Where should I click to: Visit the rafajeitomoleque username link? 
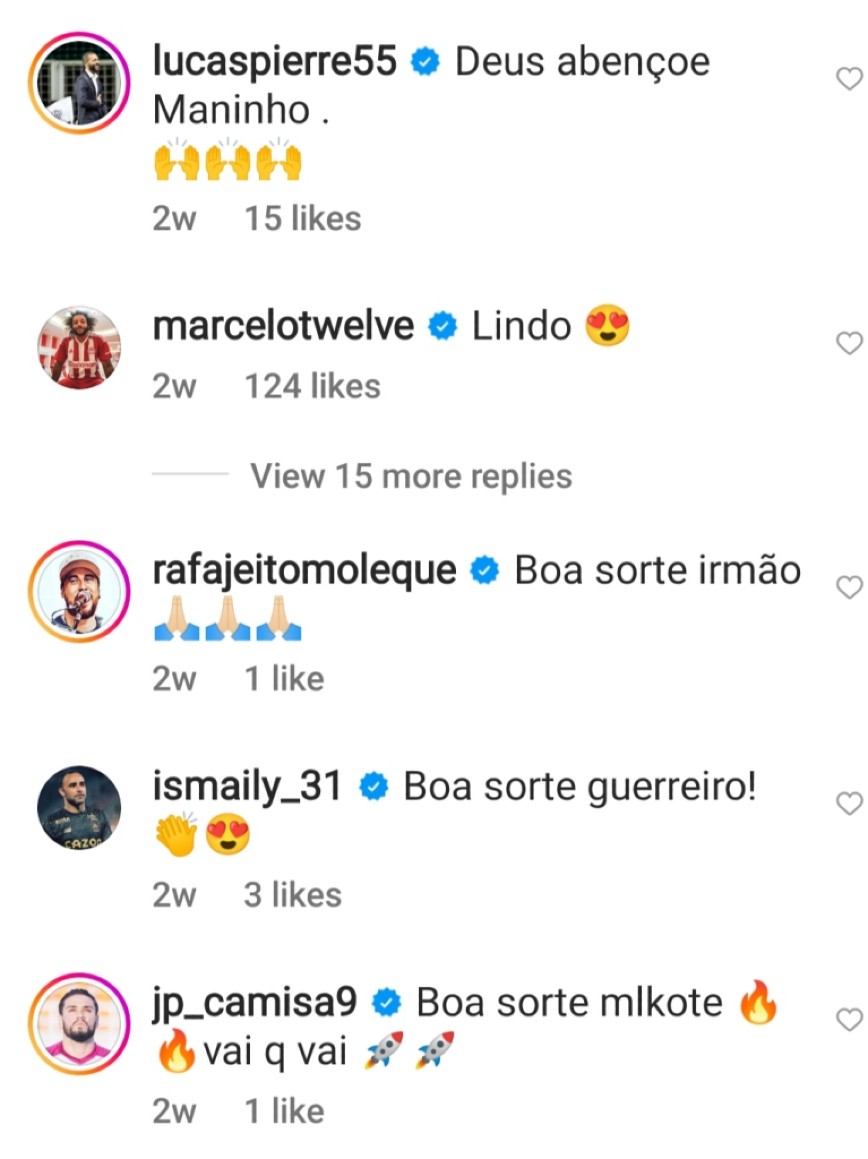pos(304,570)
